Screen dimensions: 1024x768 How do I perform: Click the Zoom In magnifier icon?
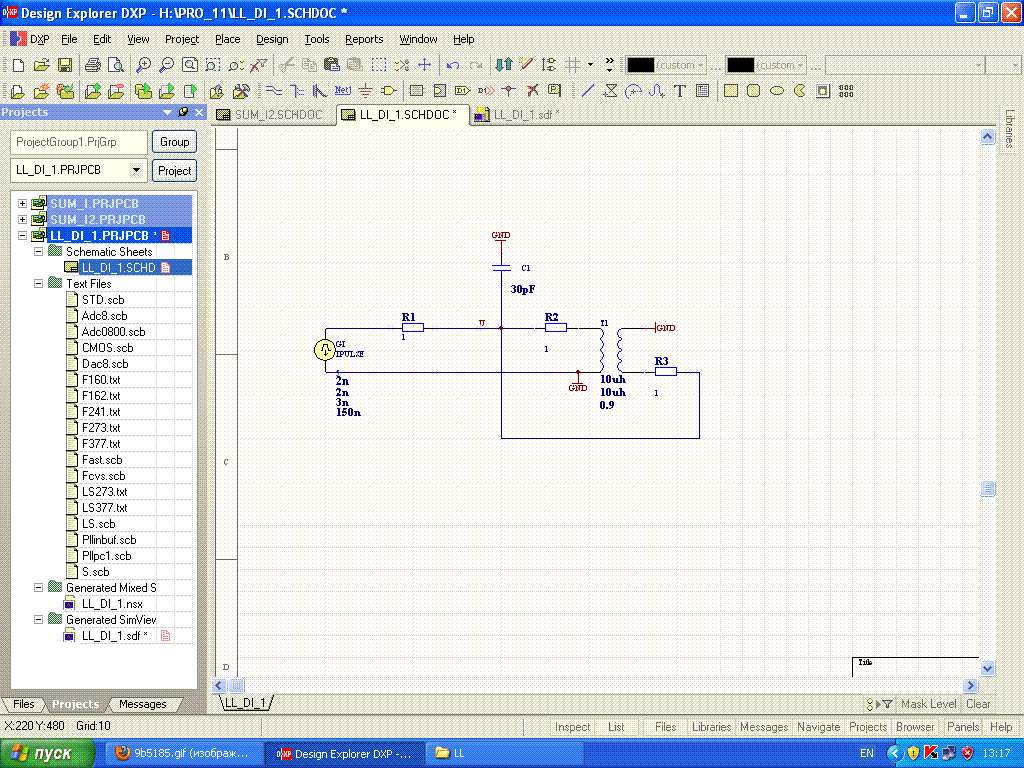click(x=143, y=65)
